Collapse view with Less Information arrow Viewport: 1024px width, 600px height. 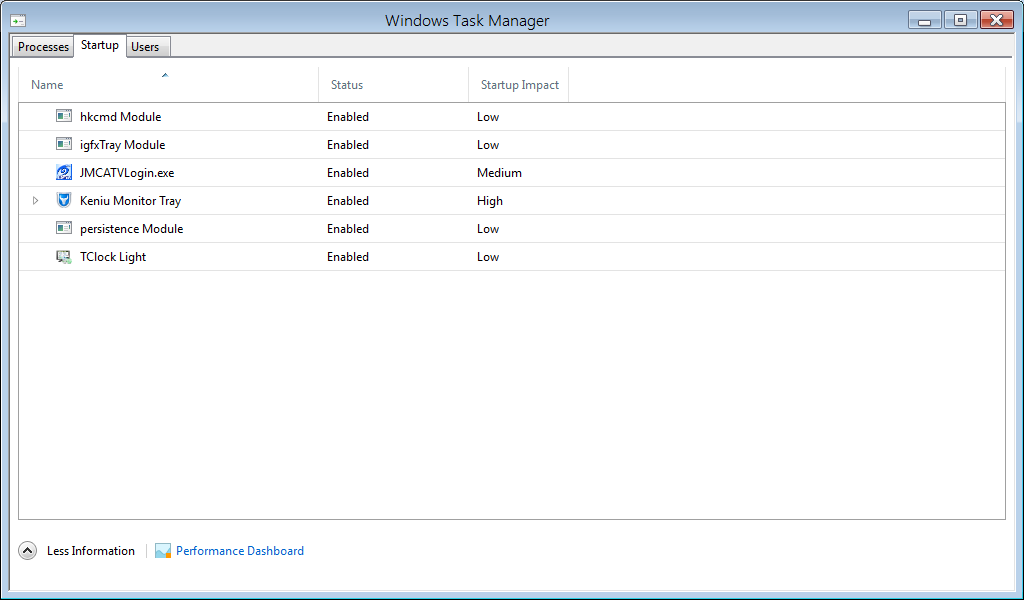(27, 551)
